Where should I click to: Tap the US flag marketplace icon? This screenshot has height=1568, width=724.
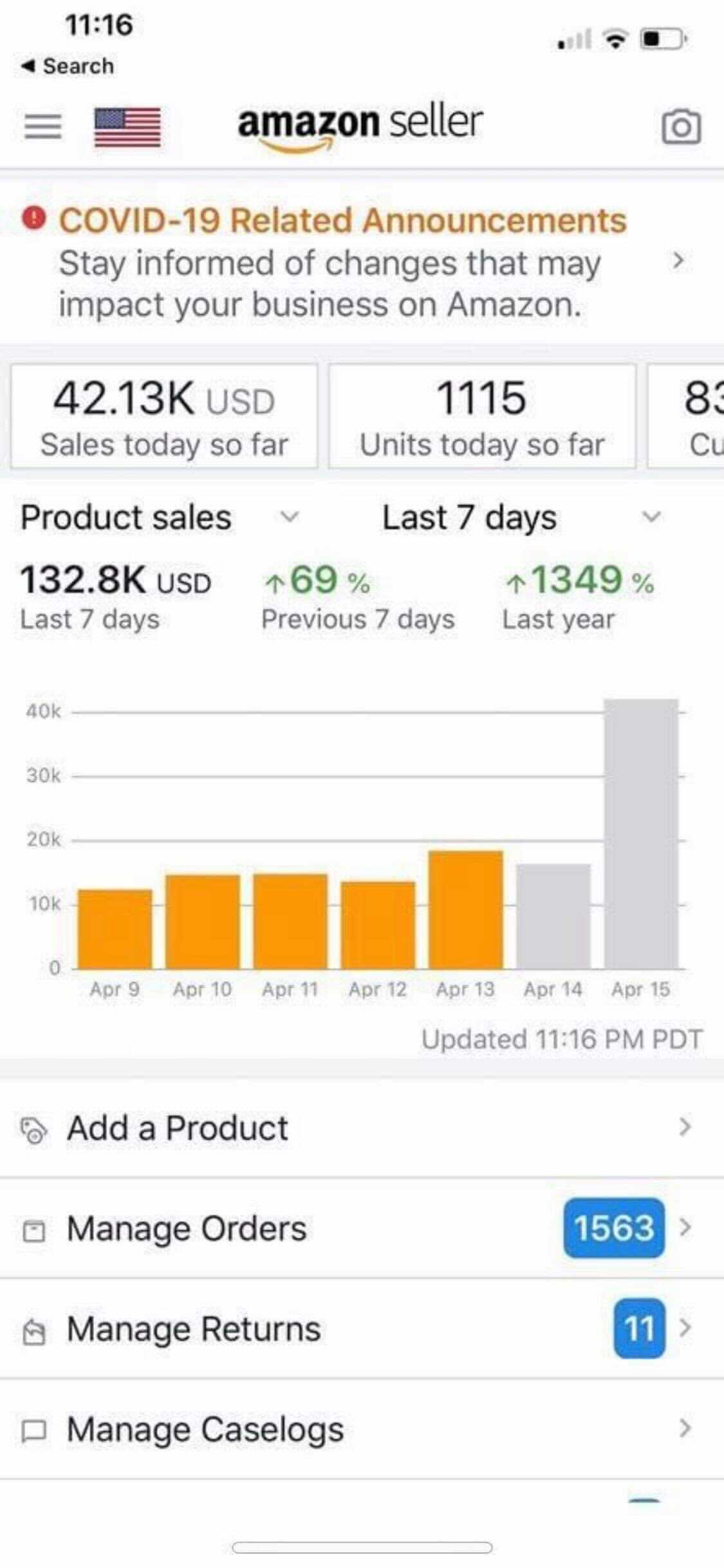127,127
